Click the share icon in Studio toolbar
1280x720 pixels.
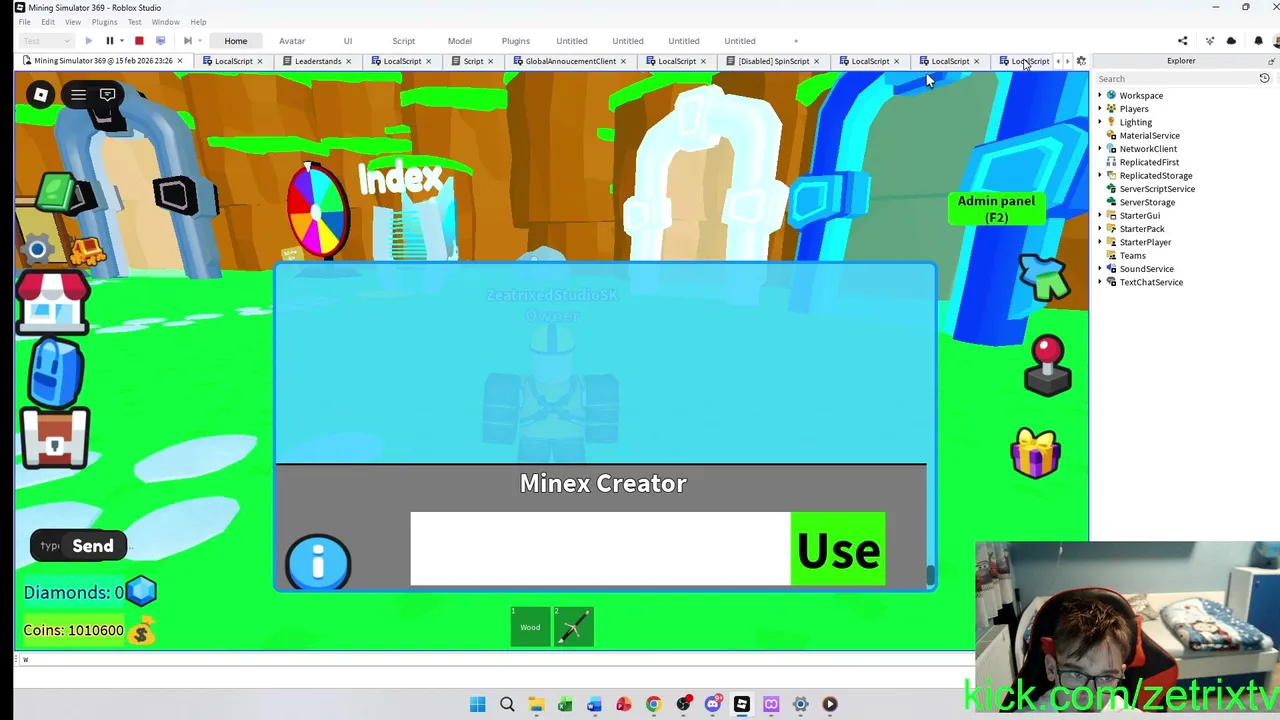pos(1182,41)
